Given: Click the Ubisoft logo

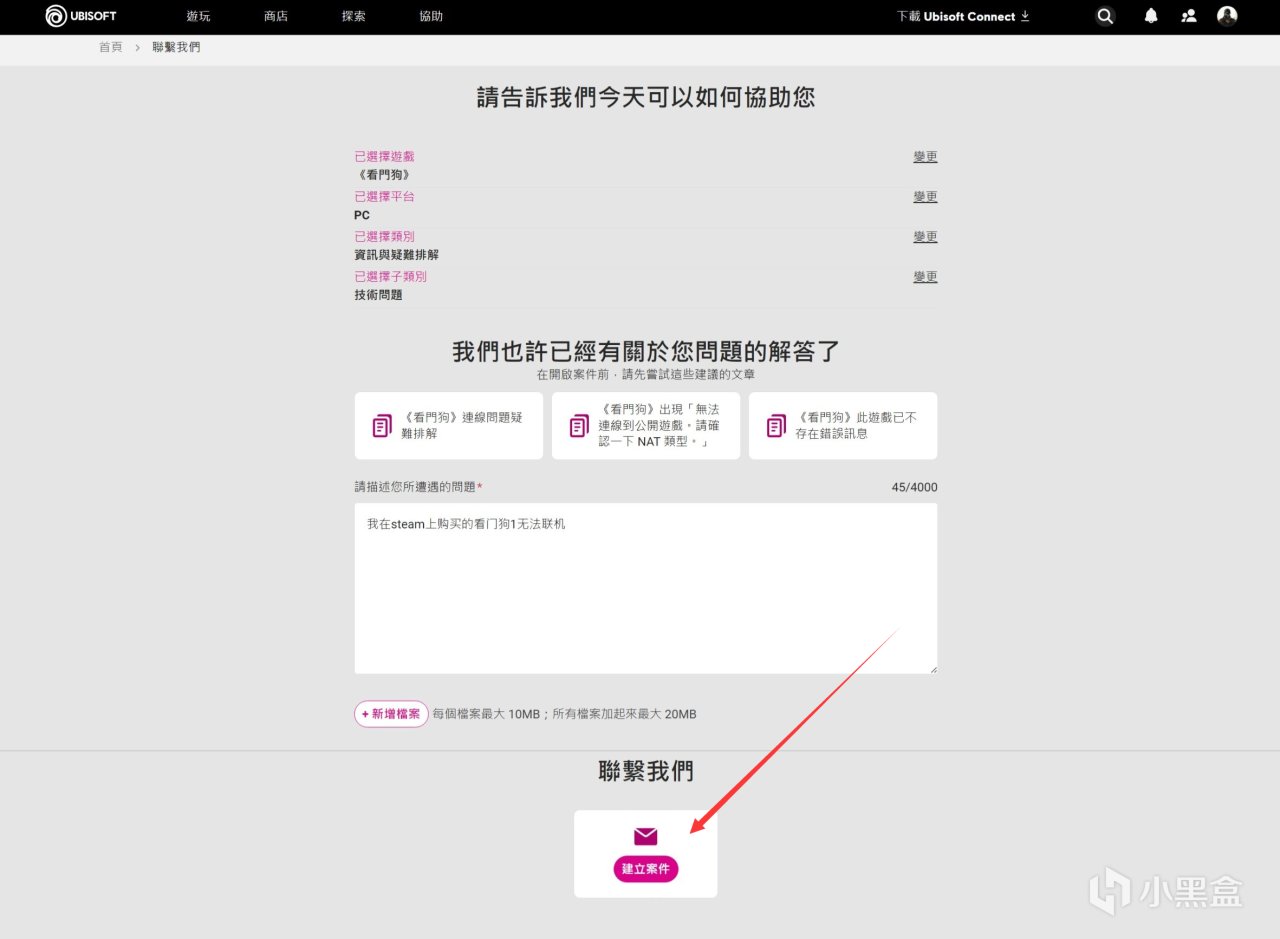Looking at the screenshot, I should tap(81, 16).
